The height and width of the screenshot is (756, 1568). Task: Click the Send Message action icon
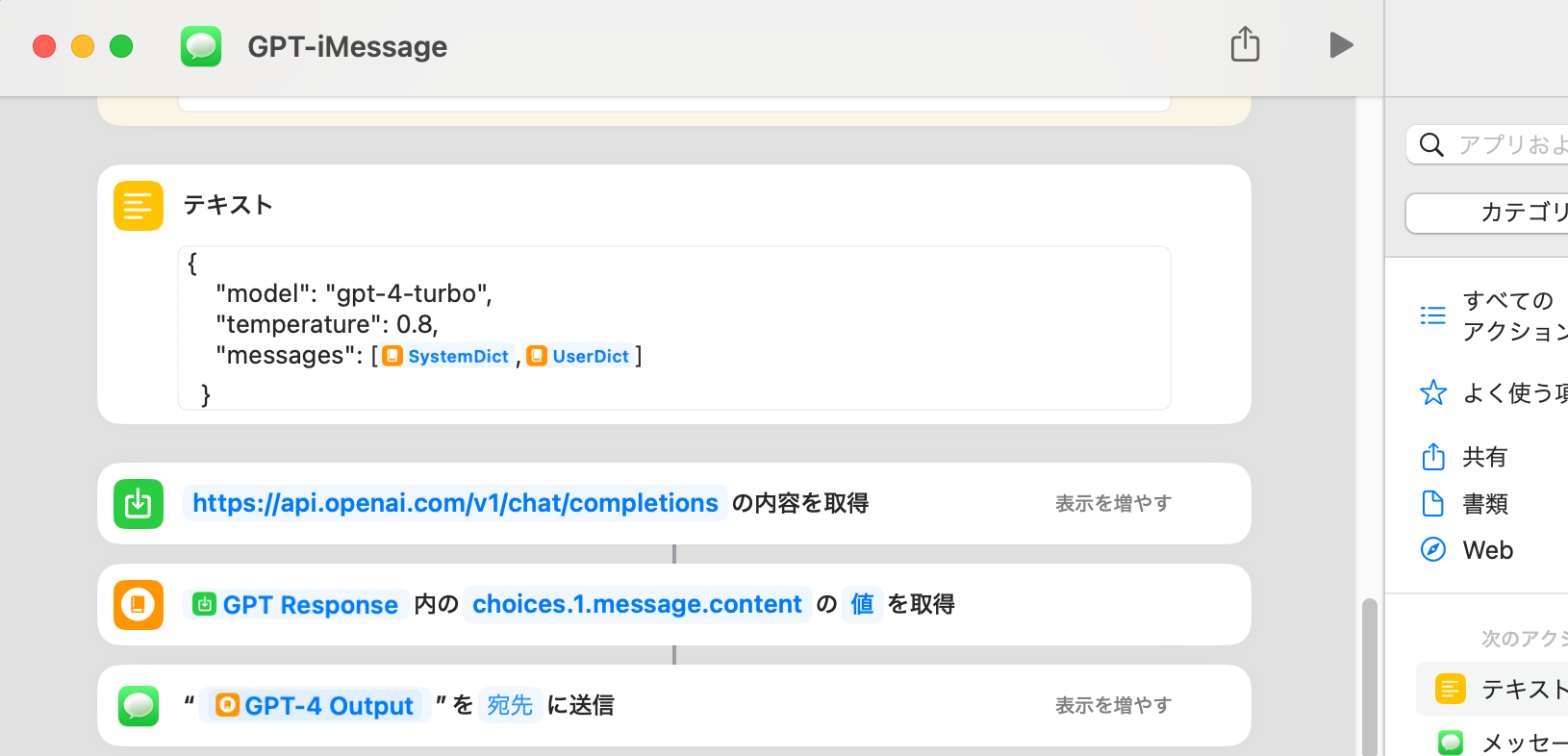[x=139, y=705]
